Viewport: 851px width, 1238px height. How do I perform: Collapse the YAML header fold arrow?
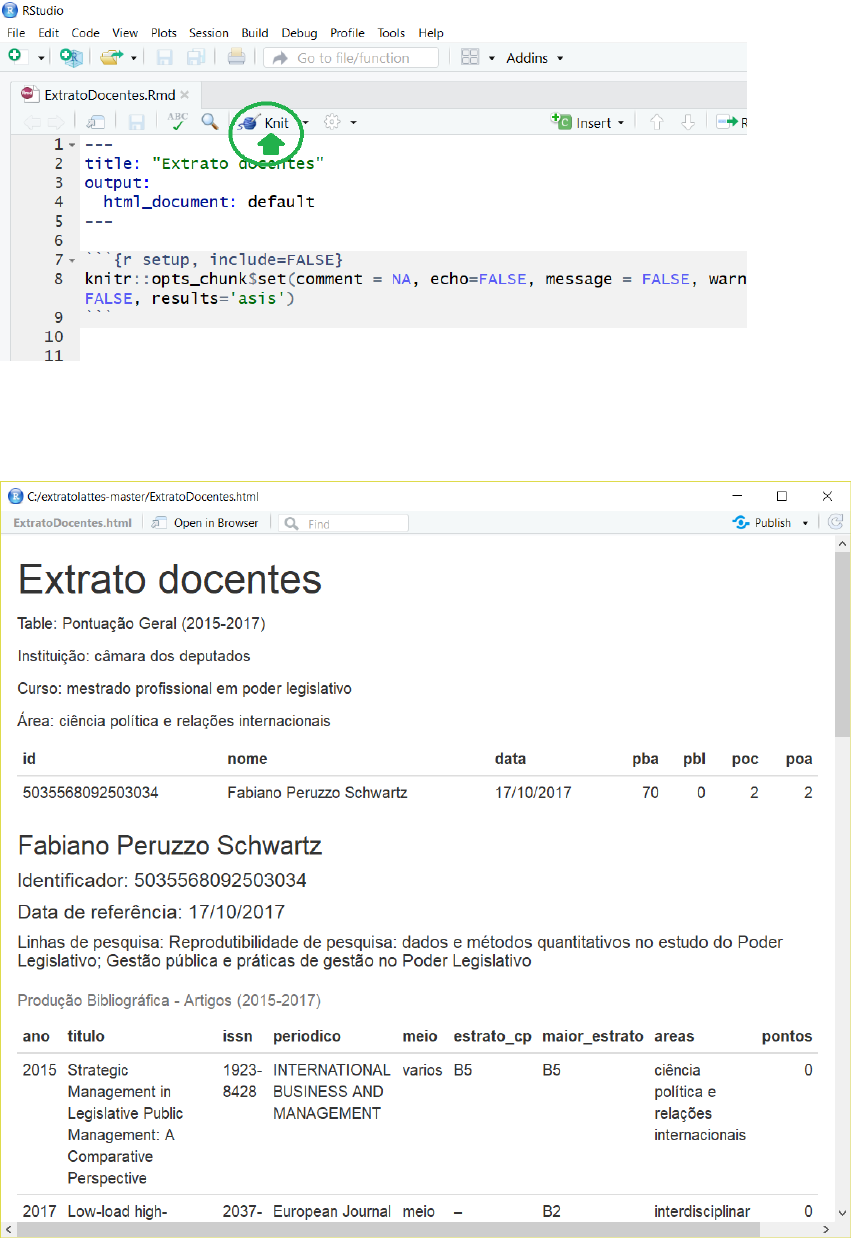point(70,145)
